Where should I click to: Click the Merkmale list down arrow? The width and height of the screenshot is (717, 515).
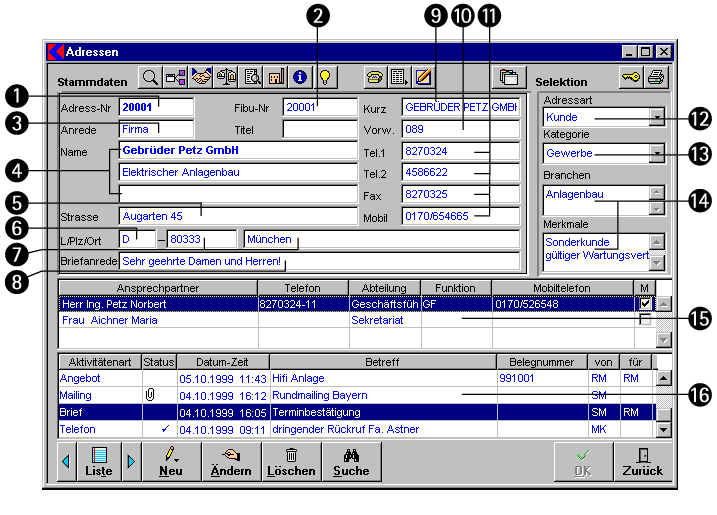[656, 263]
